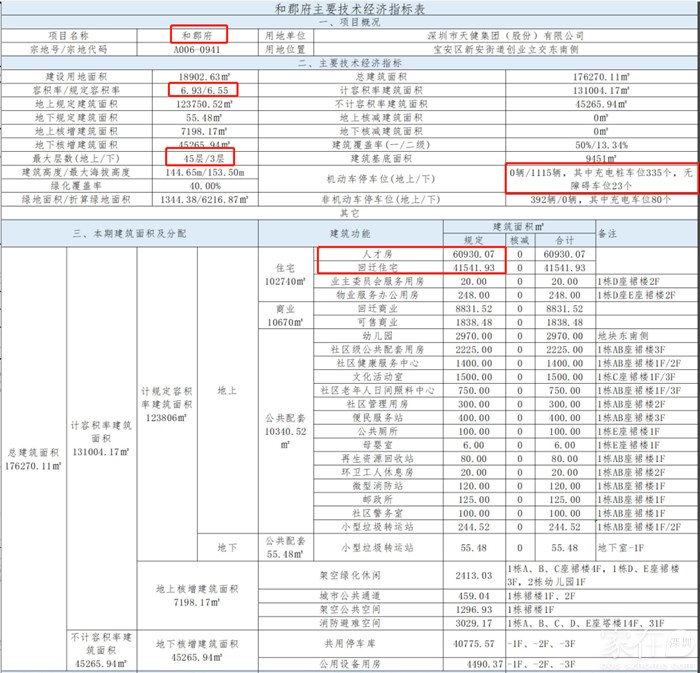Select the red-boxed 和郡府 project name cell
The width and height of the screenshot is (700, 673).
(198, 34)
